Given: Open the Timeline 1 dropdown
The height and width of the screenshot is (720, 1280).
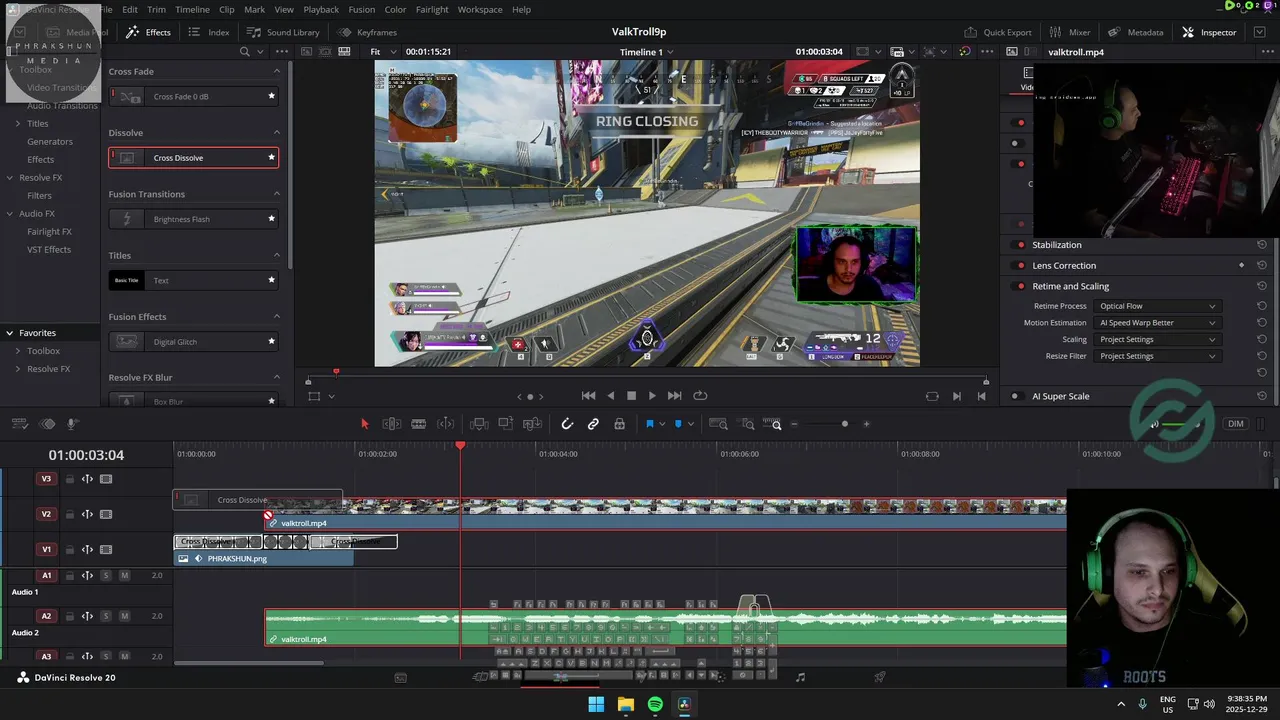Looking at the screenshot, I should 646,52.
